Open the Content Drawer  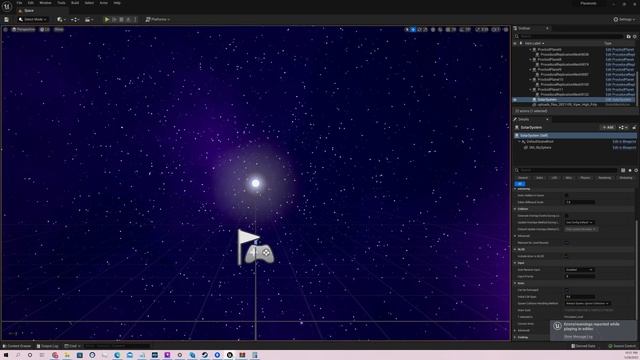[17, 346]
